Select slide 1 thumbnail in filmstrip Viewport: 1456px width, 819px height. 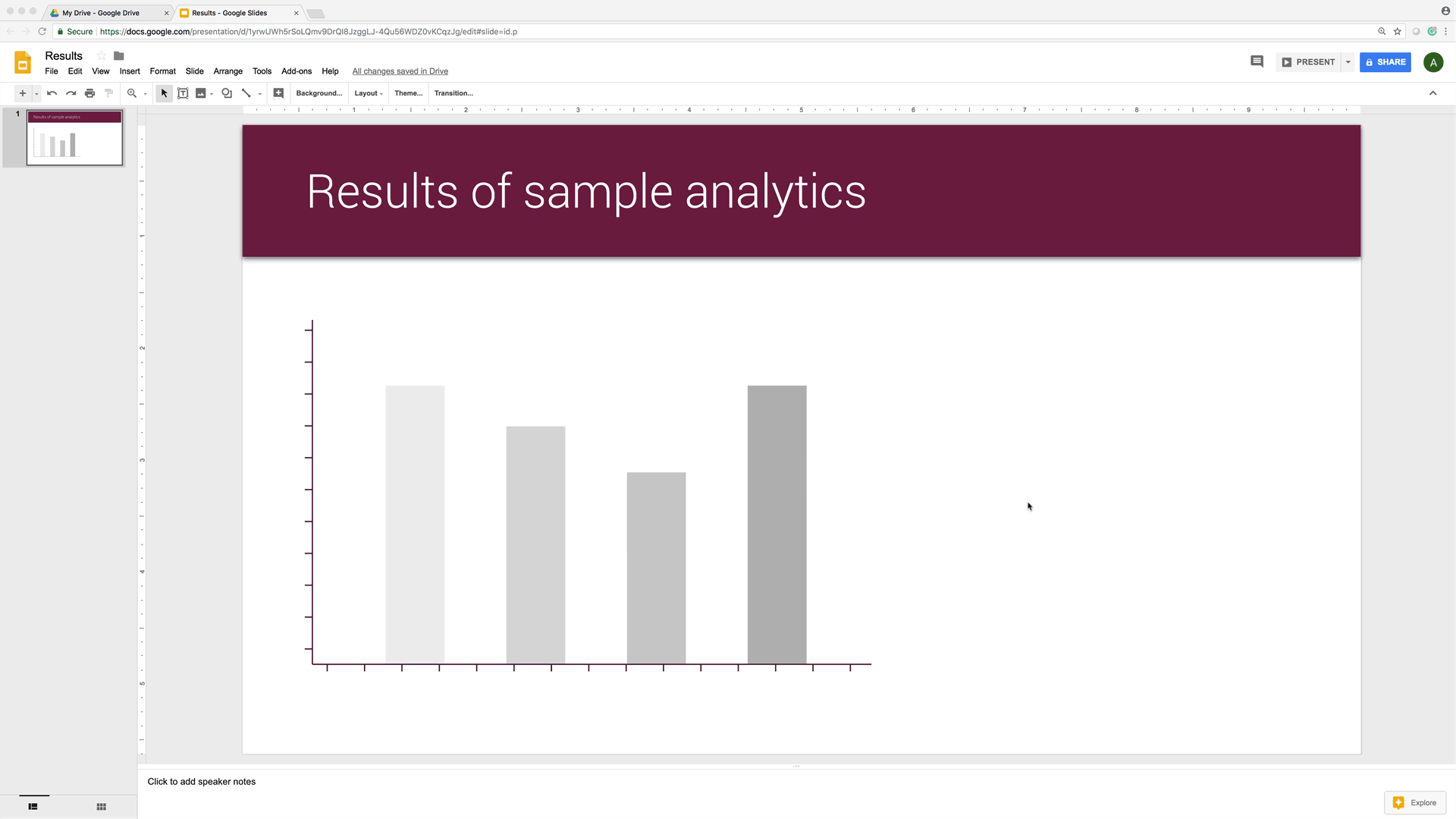point(74,138)
